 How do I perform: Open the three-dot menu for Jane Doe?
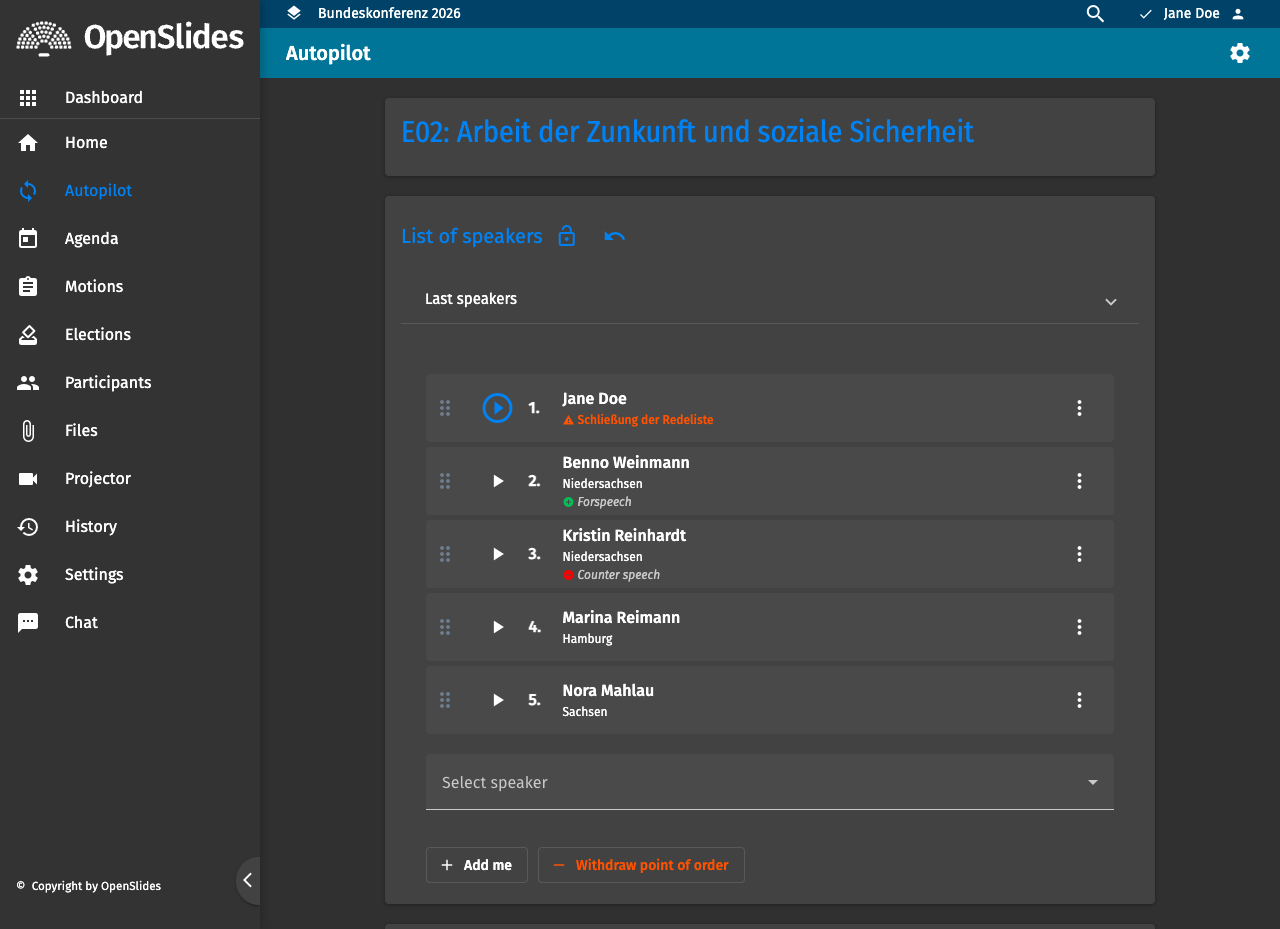click(1079, 408)
